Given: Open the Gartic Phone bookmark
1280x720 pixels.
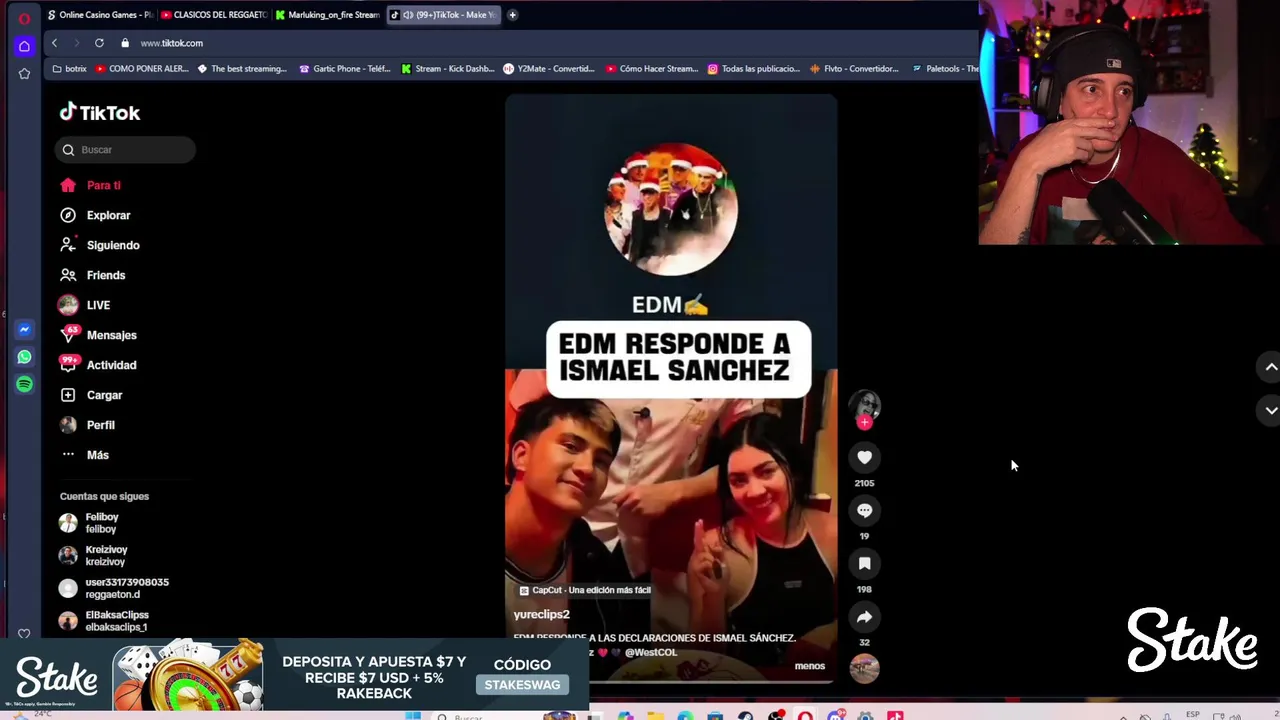Looking at the screenshot, I should pyautogui.click(x=345, y=69).
